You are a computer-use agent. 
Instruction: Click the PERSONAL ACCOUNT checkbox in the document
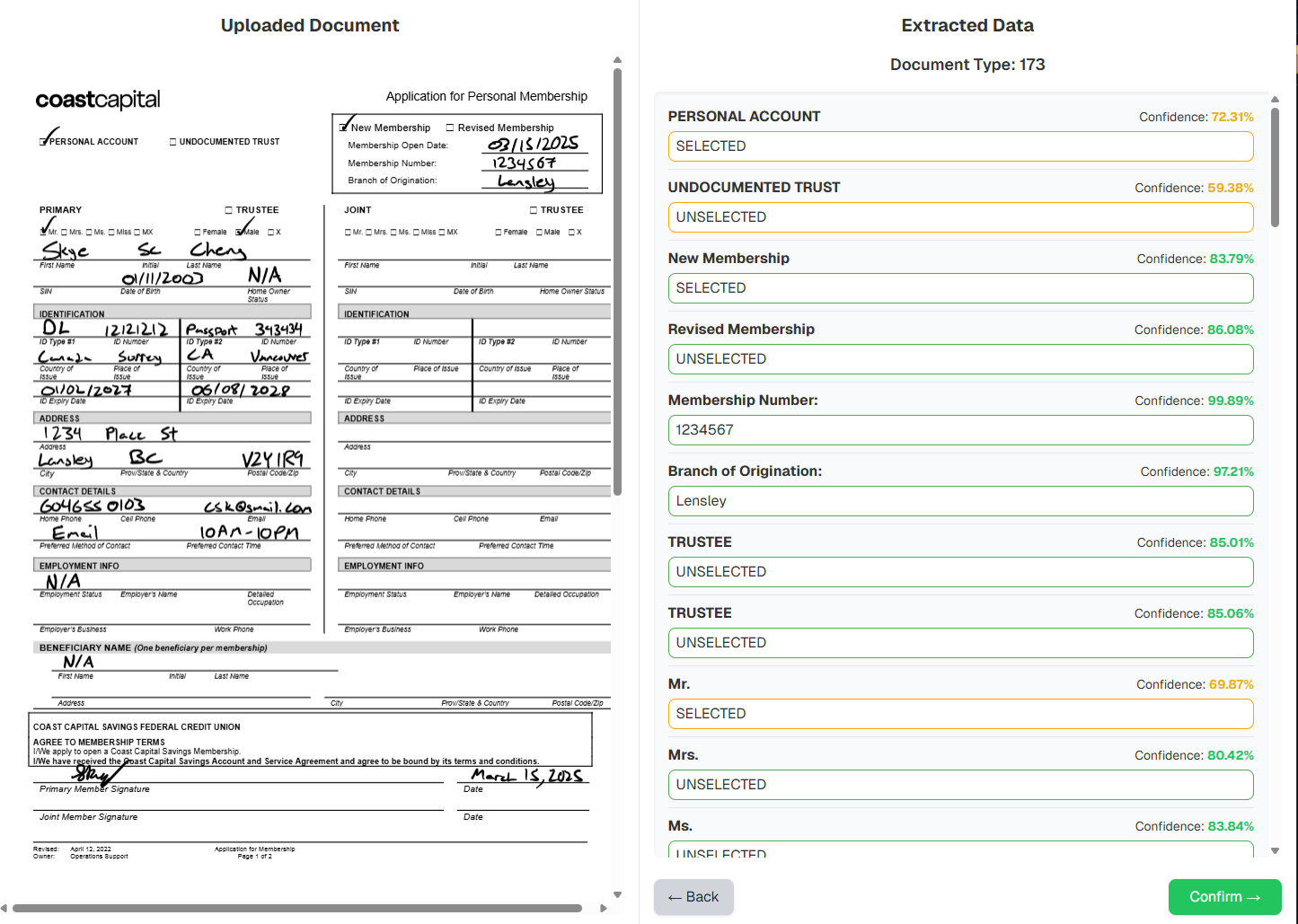(44, 142)
